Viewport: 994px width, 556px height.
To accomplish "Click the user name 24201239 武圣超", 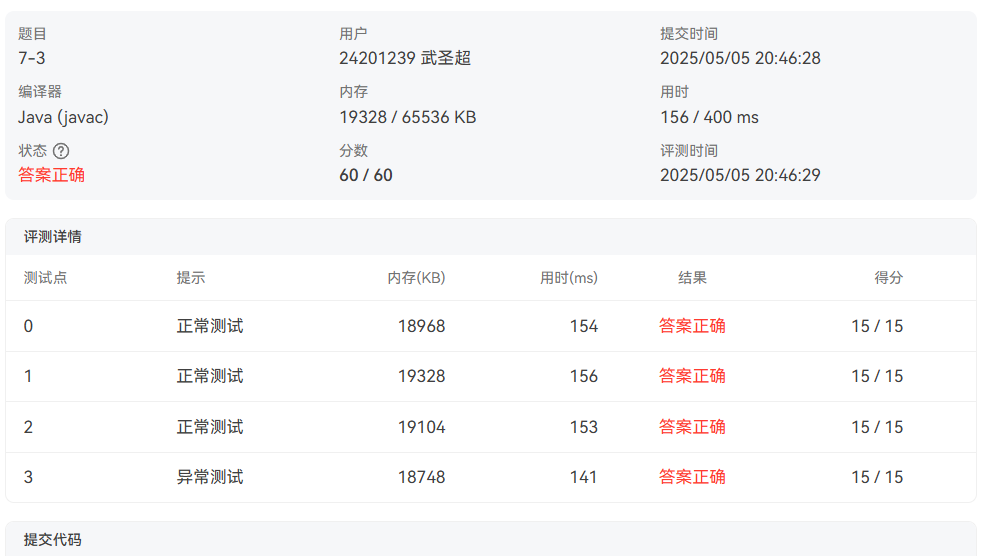I will pos(404,58).
